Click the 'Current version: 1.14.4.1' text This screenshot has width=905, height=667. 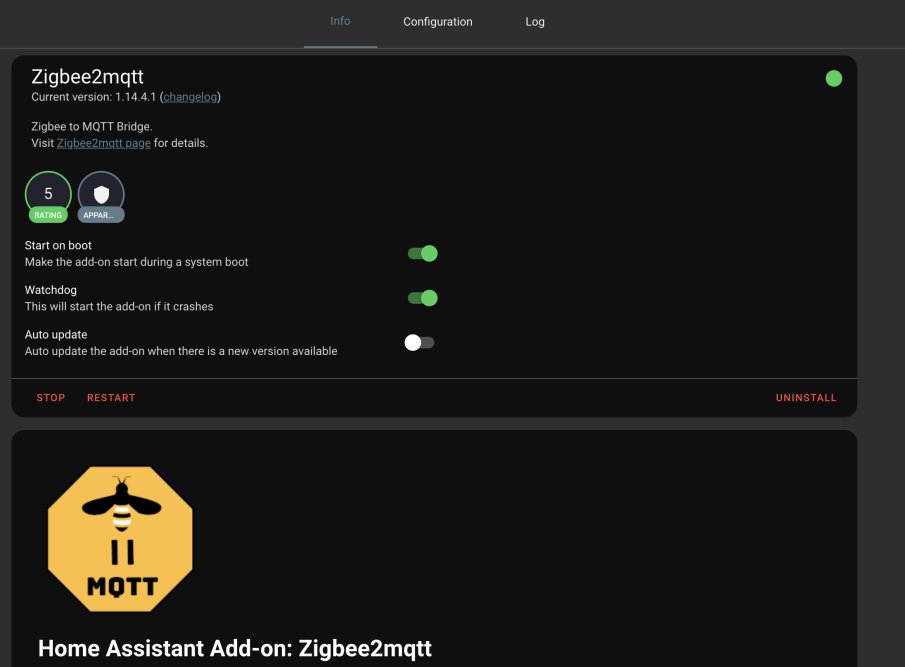[94, 97]
